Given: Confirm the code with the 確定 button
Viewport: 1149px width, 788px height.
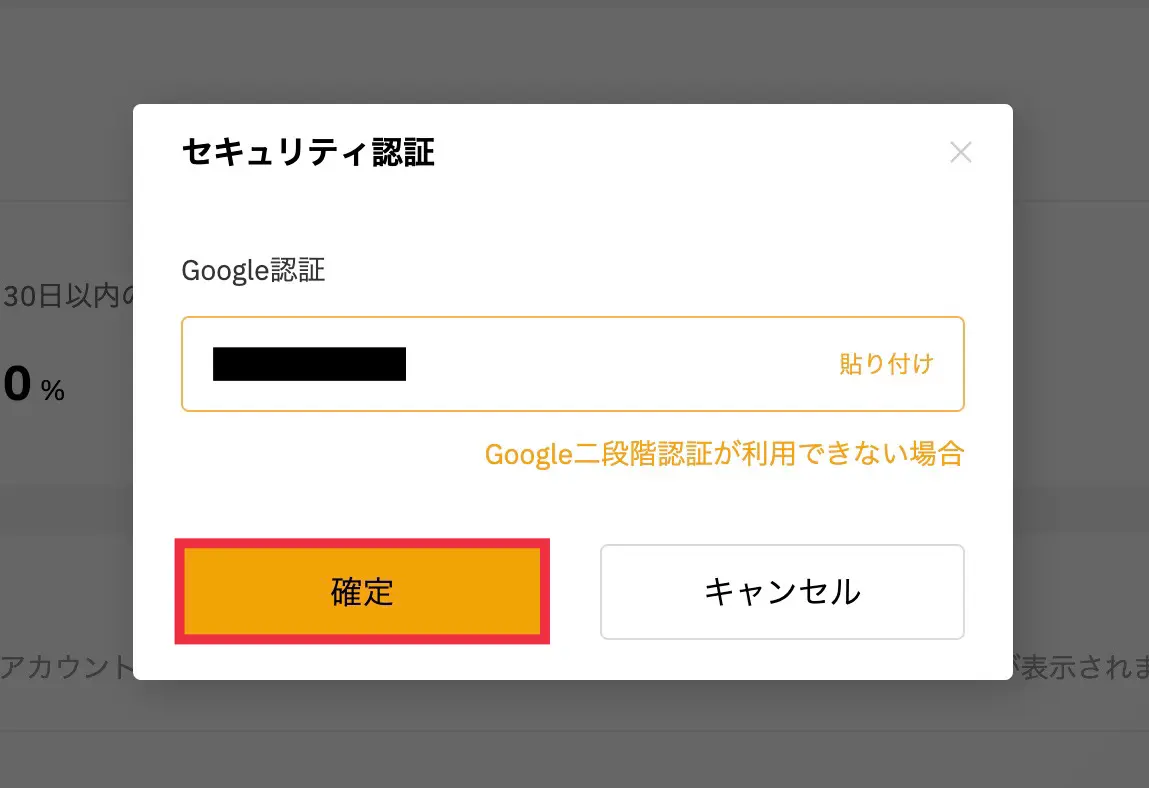Looking at the screenshot, I should click(362, 592).
